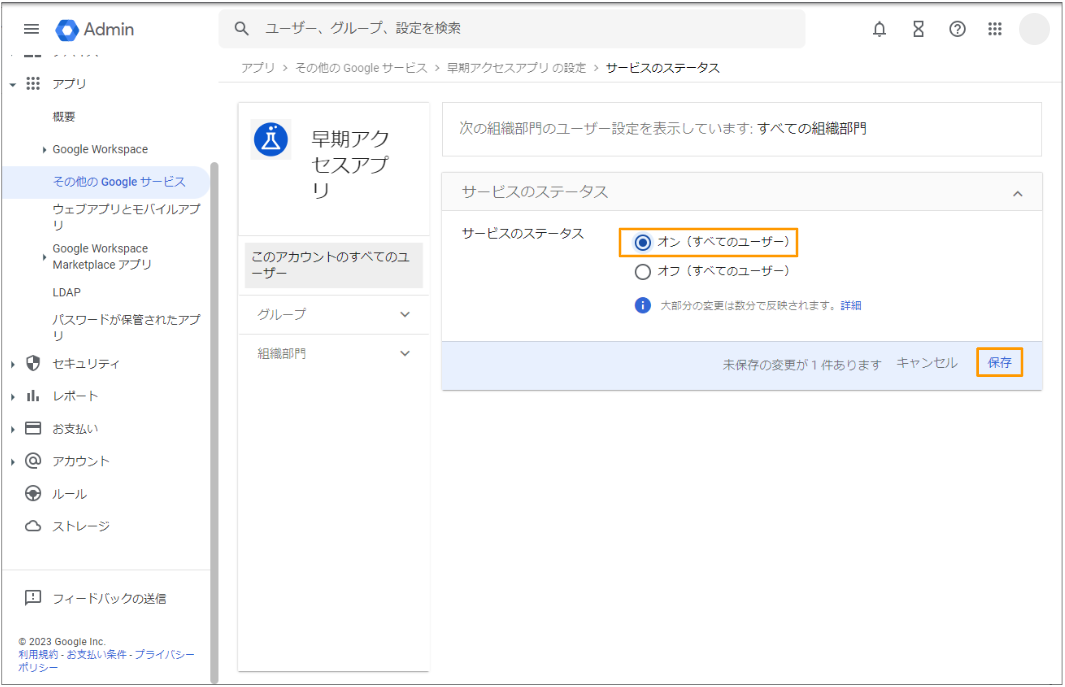
Task: Expand the レポート section arrow
Action: (13, 397)
